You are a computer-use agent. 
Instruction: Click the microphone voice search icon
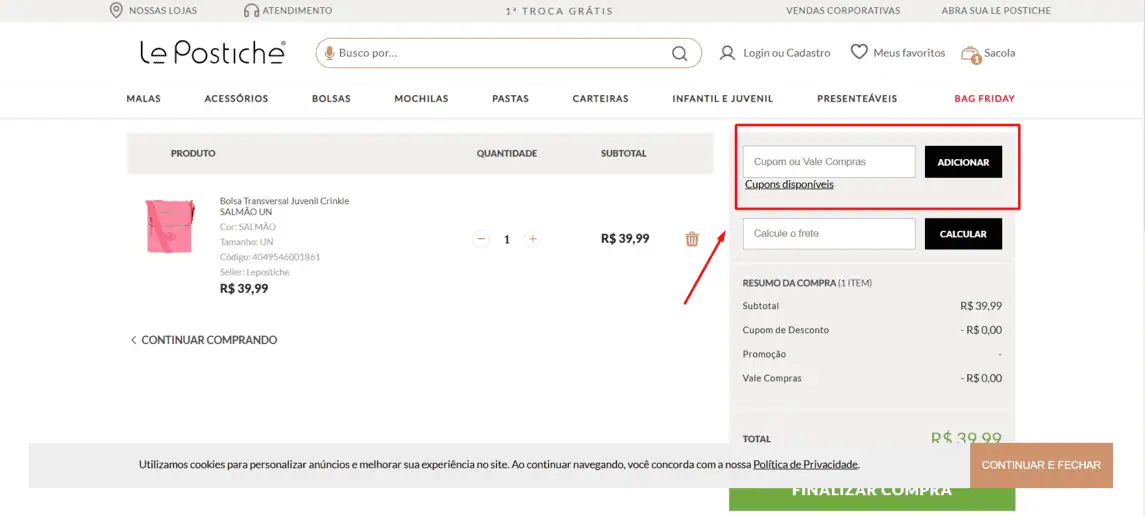pos(329,53)
